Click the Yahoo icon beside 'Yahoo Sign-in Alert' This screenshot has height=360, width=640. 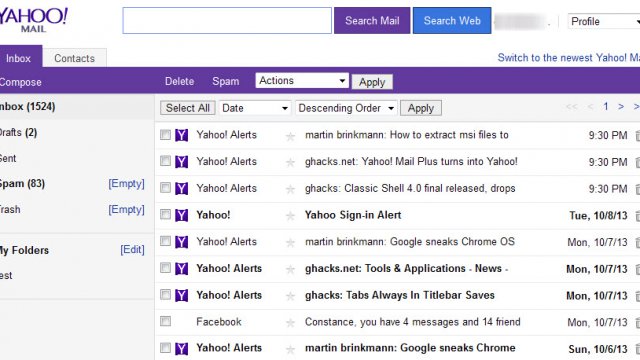coord(182,215)
